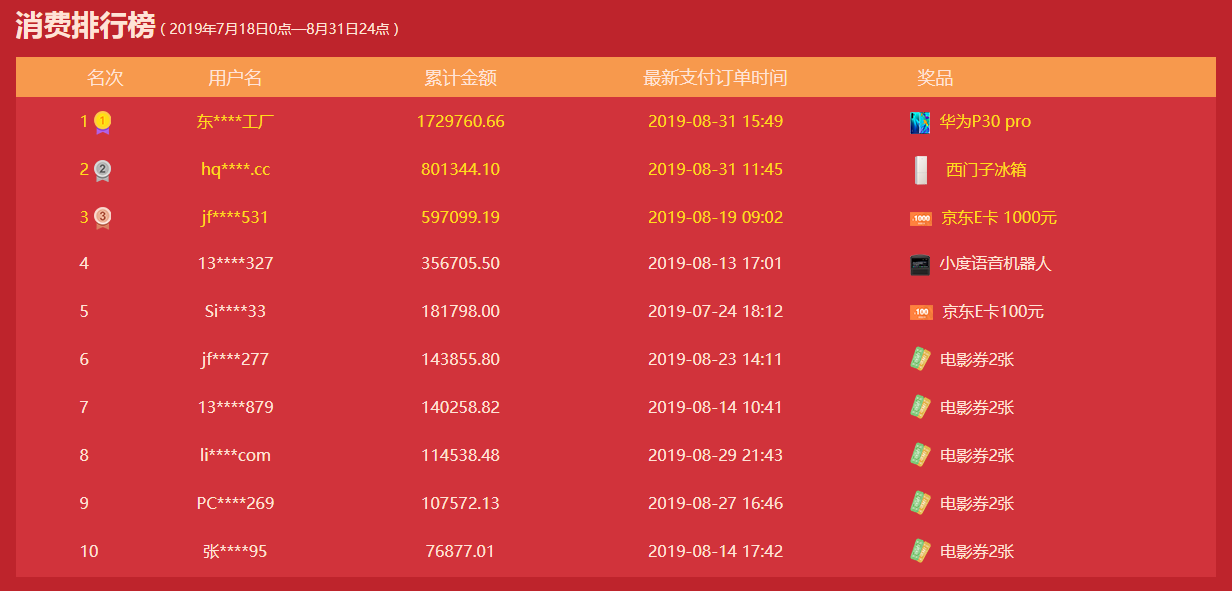Screen dimensions: 1232x591
Task: Click the 累计金额 column header
Action: [460, 78]
